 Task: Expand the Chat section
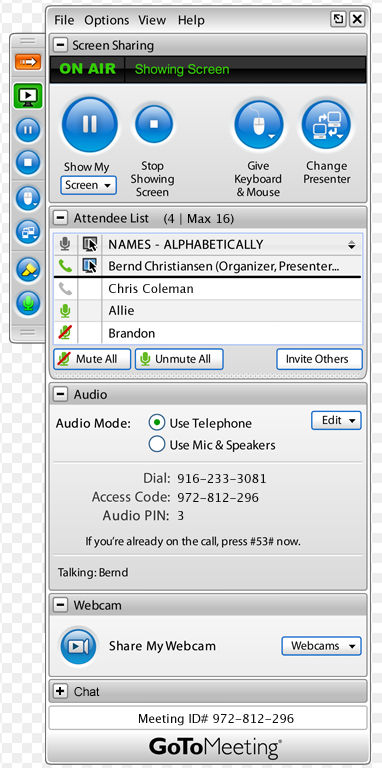(60, 692)
